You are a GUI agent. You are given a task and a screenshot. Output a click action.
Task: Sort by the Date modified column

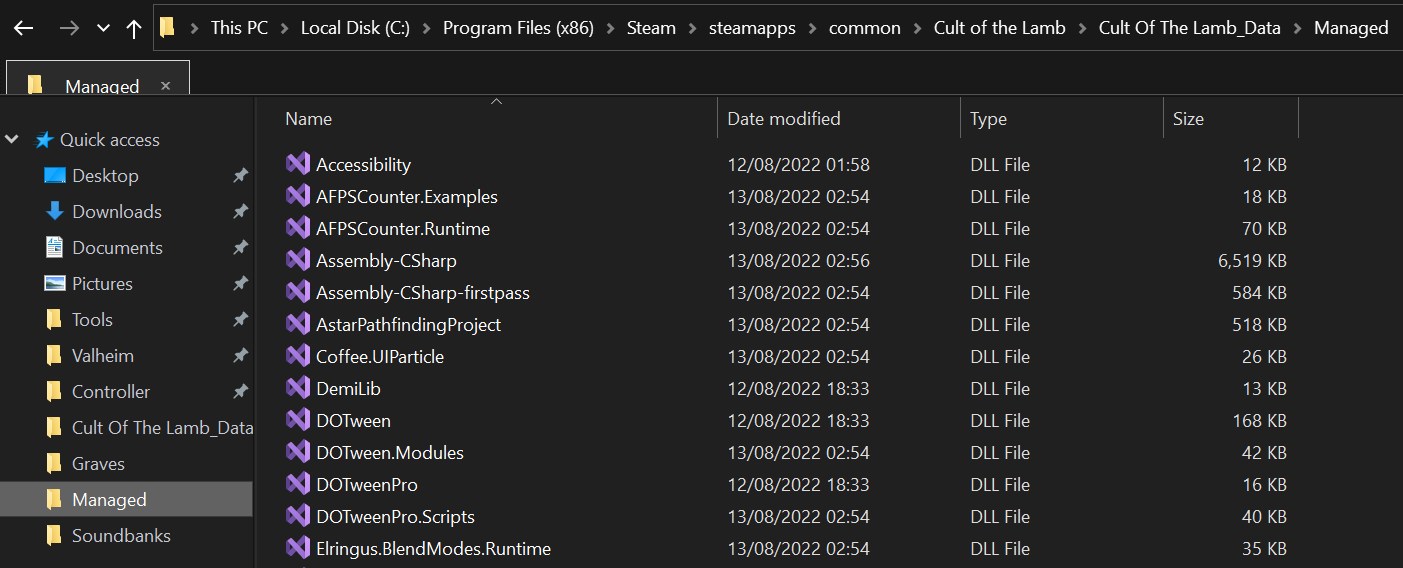point(783,119)
